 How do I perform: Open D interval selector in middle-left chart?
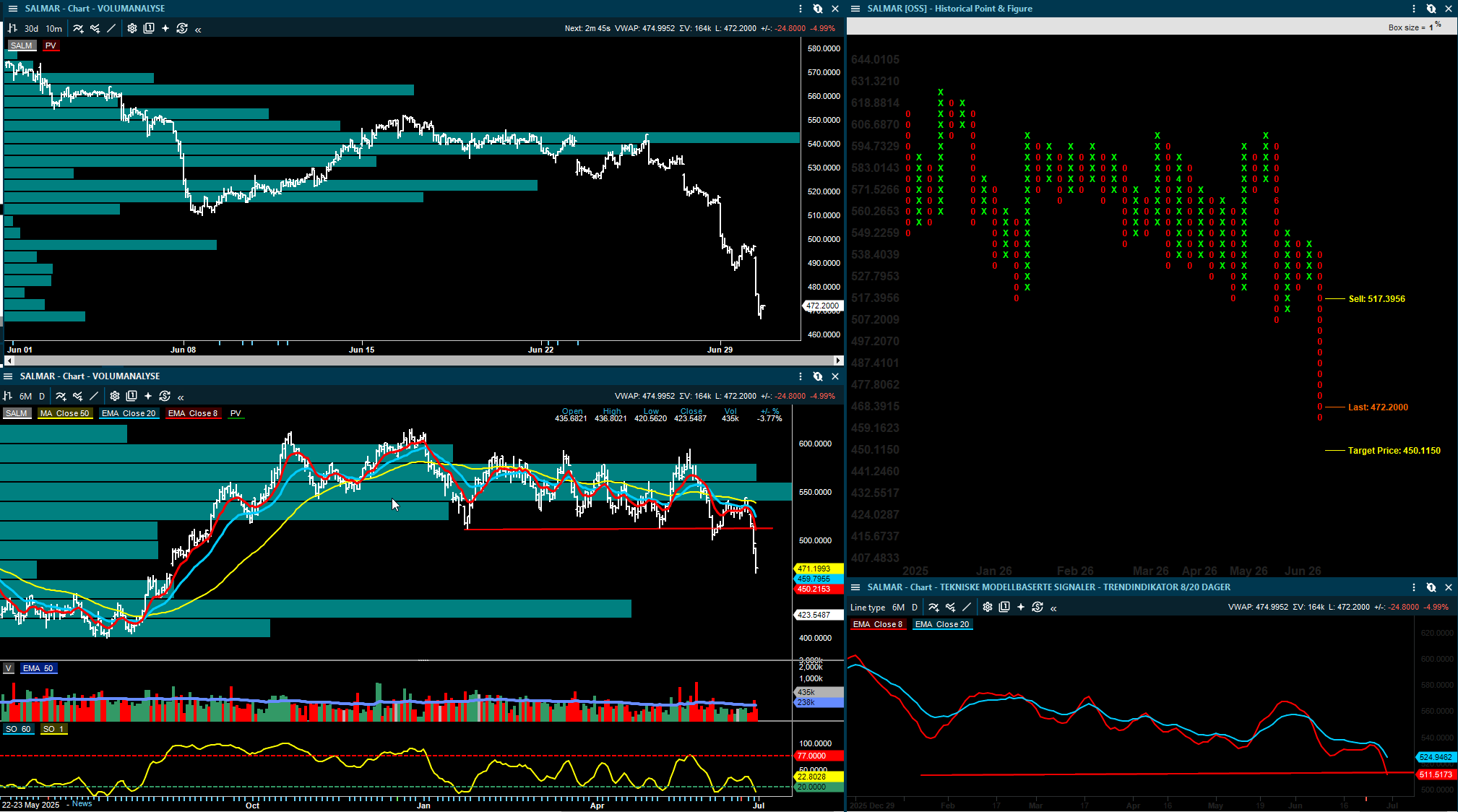[x=42, y=396]
